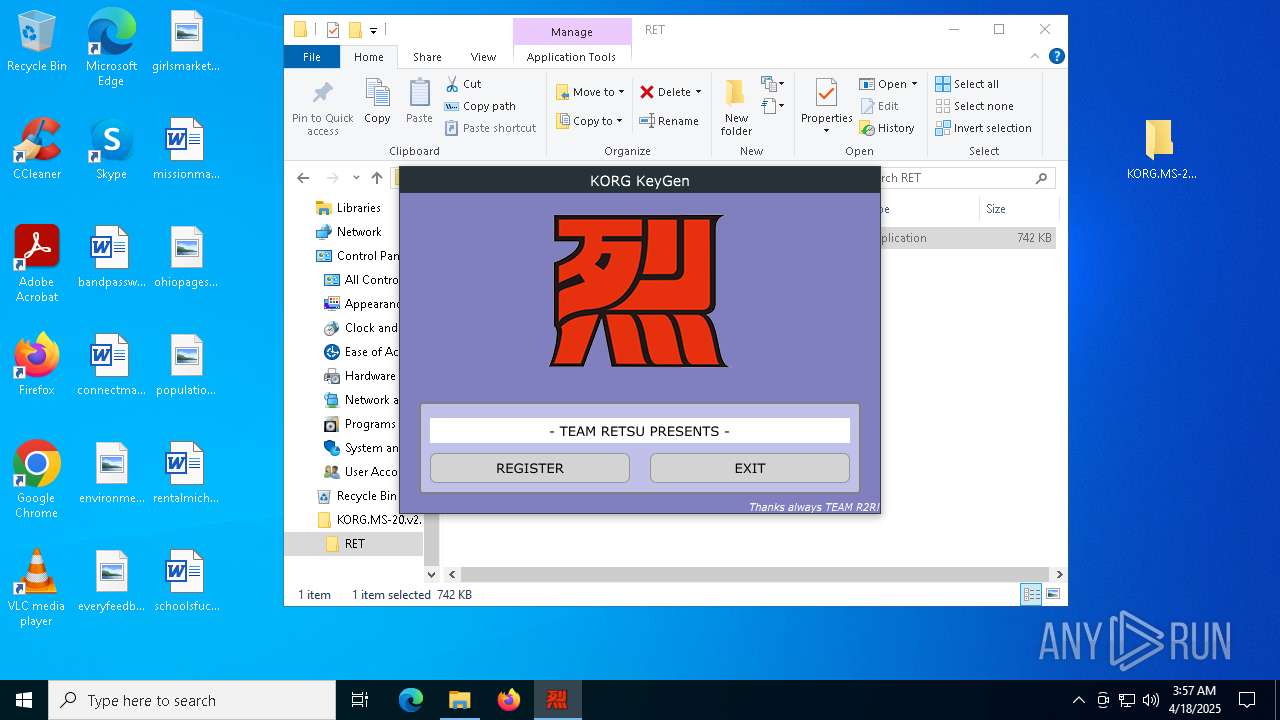Click Invert selection in the ribbon
This screenshot has width=1280, height=720.
pyautogui.click(x=984, y=128)
